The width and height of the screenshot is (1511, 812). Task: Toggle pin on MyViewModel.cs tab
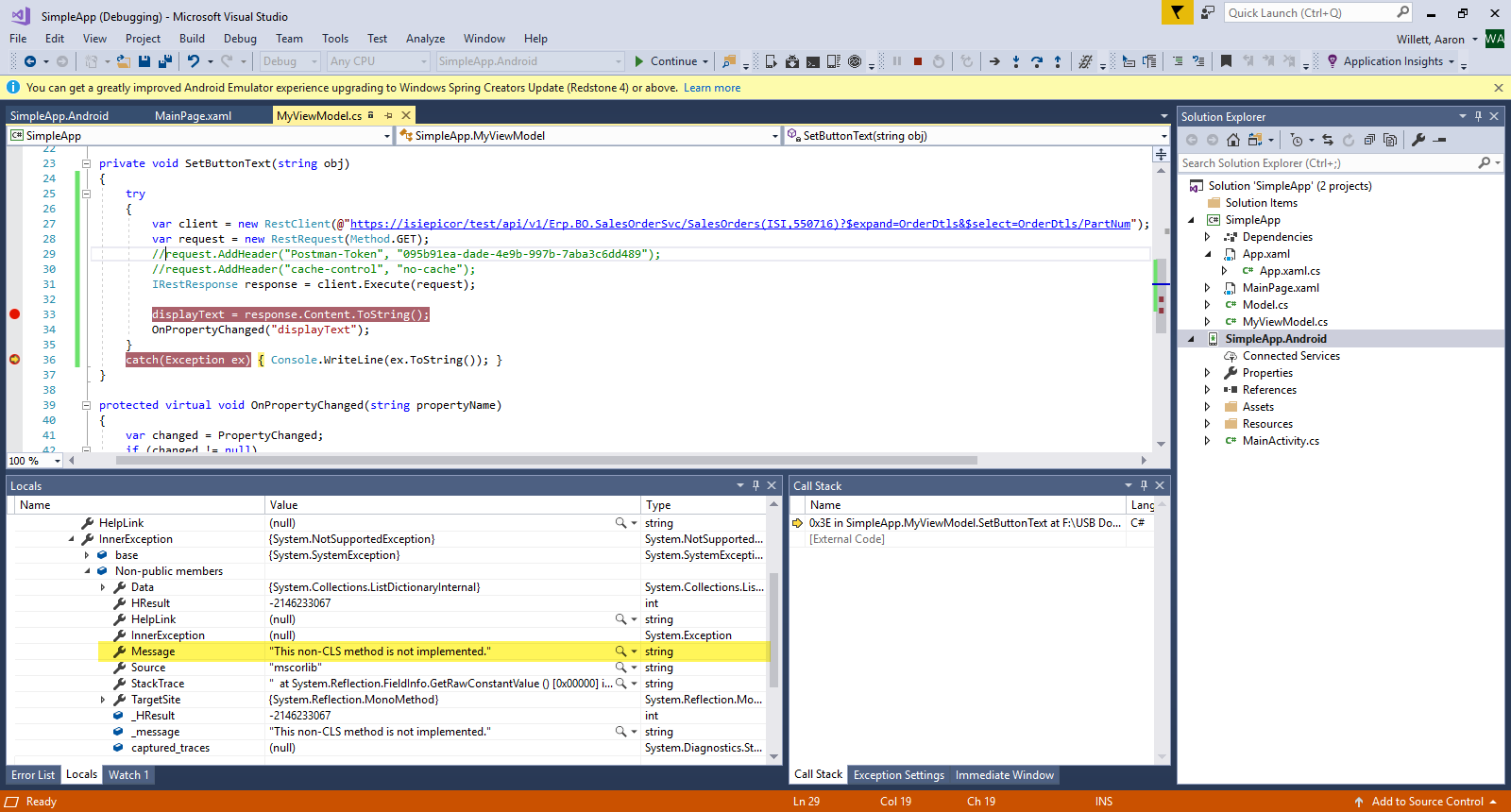click(388, 115)
